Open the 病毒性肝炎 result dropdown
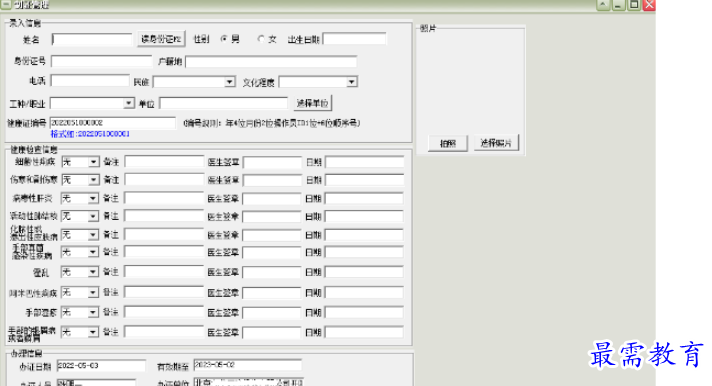712x386 pixels. coord(93,198)
